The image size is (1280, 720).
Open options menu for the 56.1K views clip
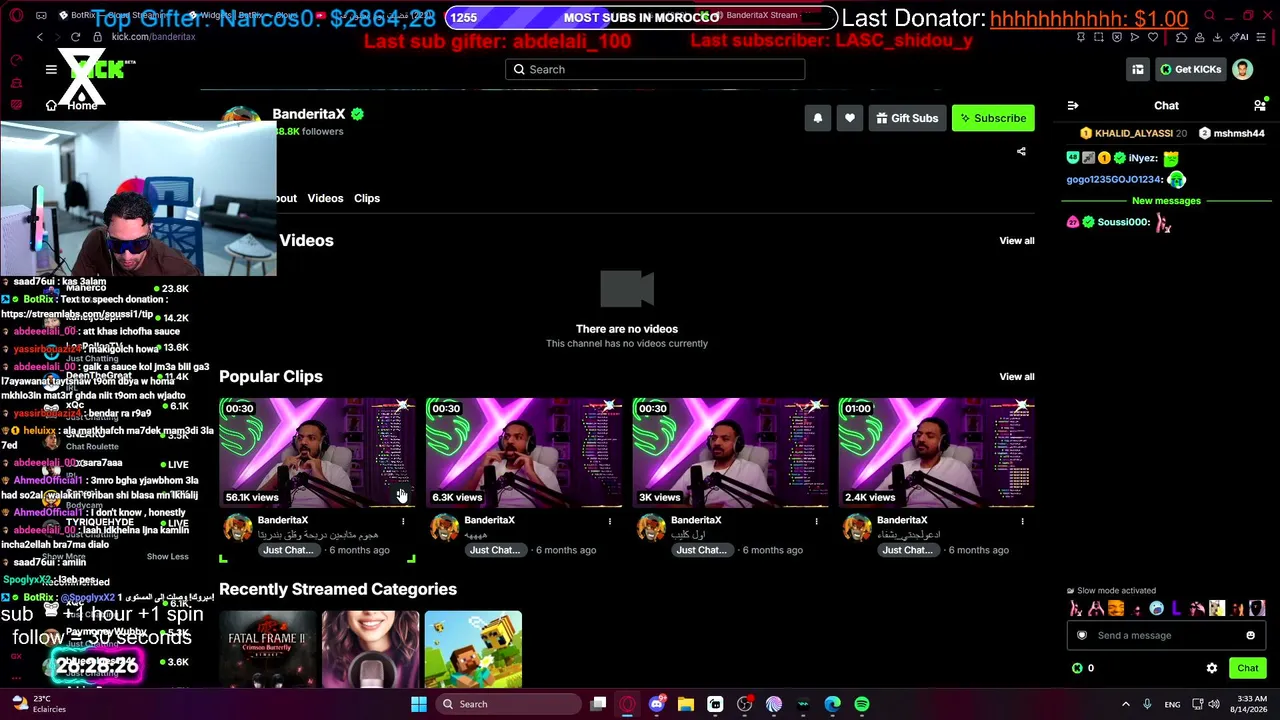click(403, 521)
